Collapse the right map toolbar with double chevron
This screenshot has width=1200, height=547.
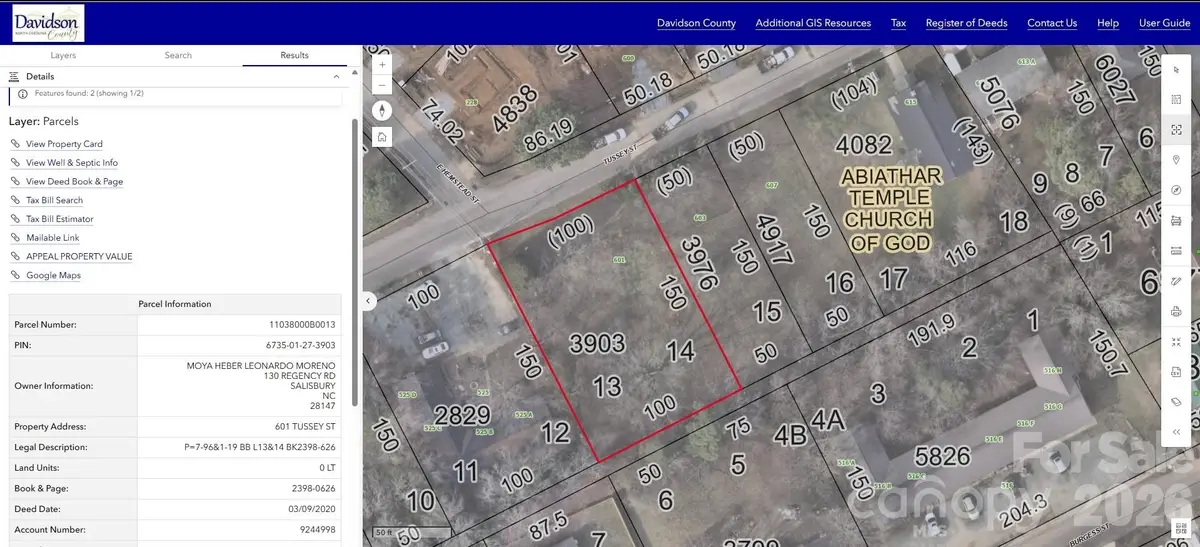coord(1176,432)
